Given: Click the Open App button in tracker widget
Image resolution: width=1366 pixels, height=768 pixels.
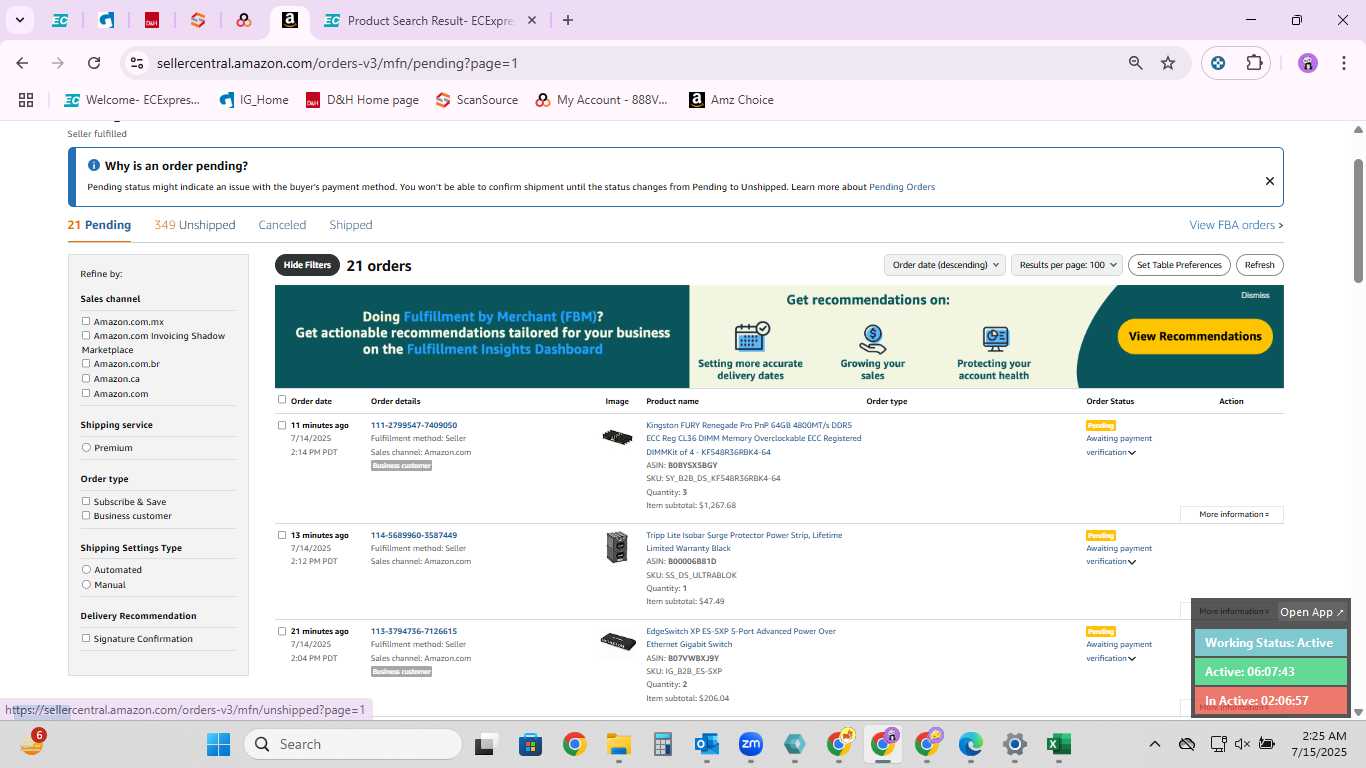Looking at the screenshot, I should pos(1312,612).
